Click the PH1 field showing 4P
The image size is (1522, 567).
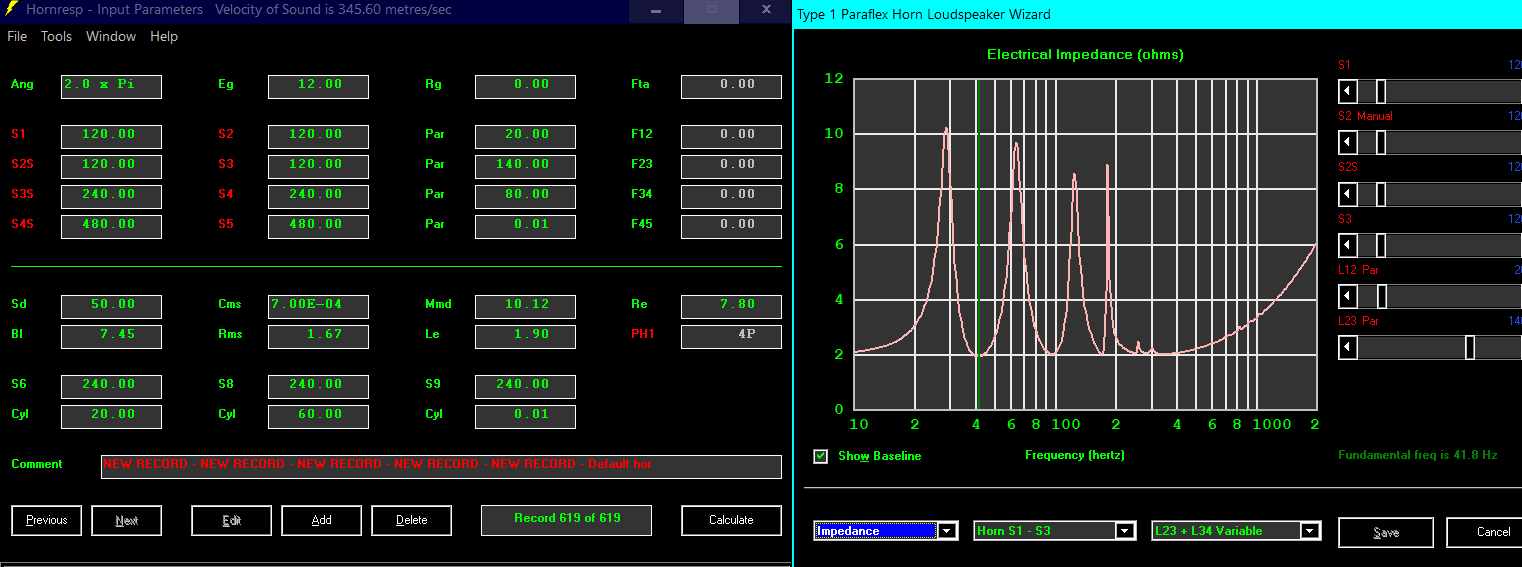click(x=731, y=336)
